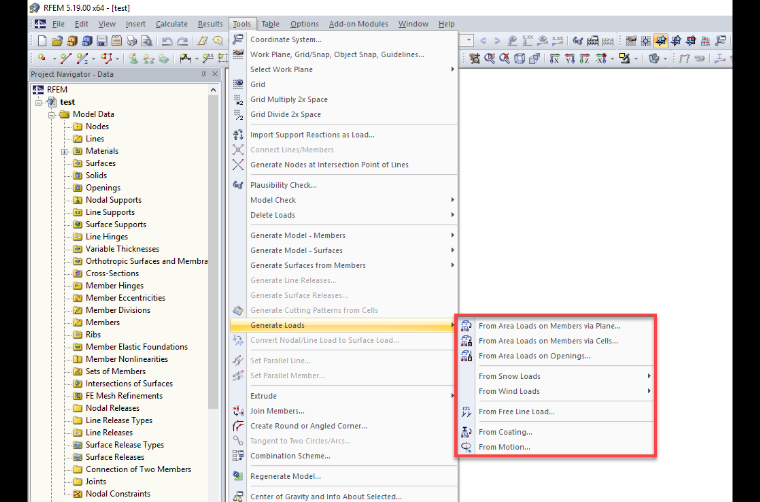Screen dimensions: 760x502
Task: Click the New Line tool icon
Action: coord(65,59)
